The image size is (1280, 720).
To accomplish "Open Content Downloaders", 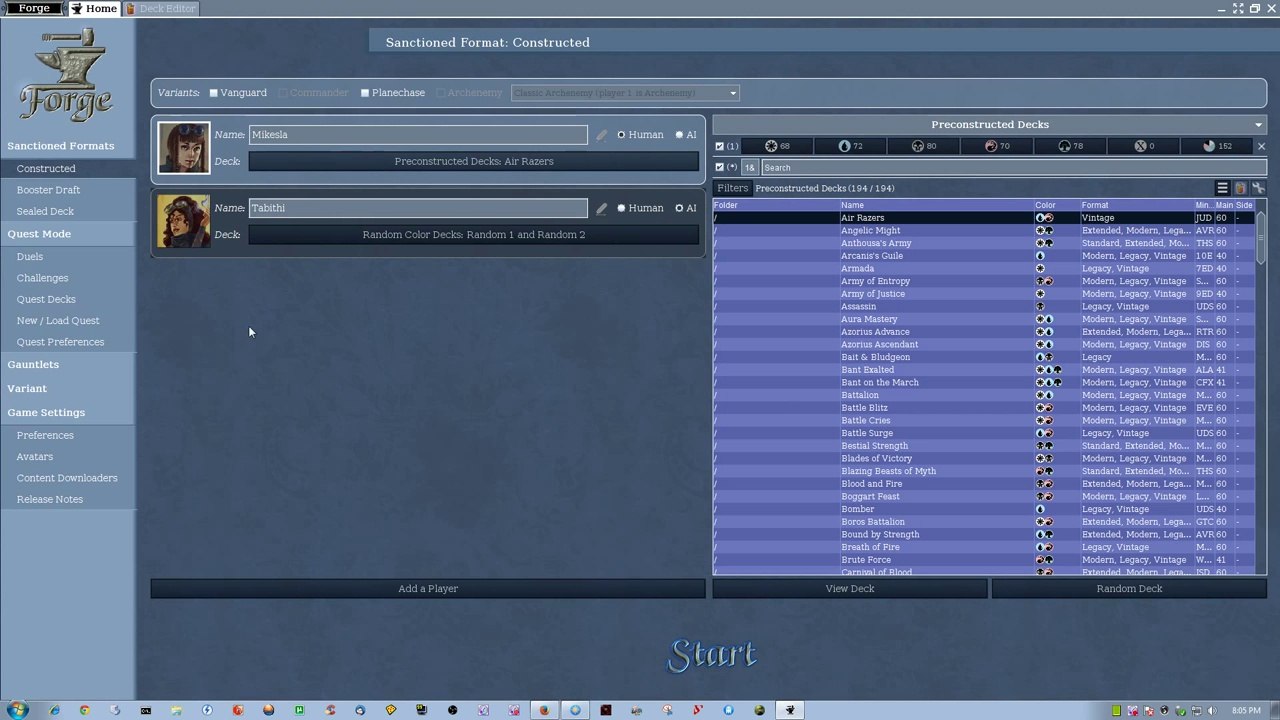I will coord(67,478).
